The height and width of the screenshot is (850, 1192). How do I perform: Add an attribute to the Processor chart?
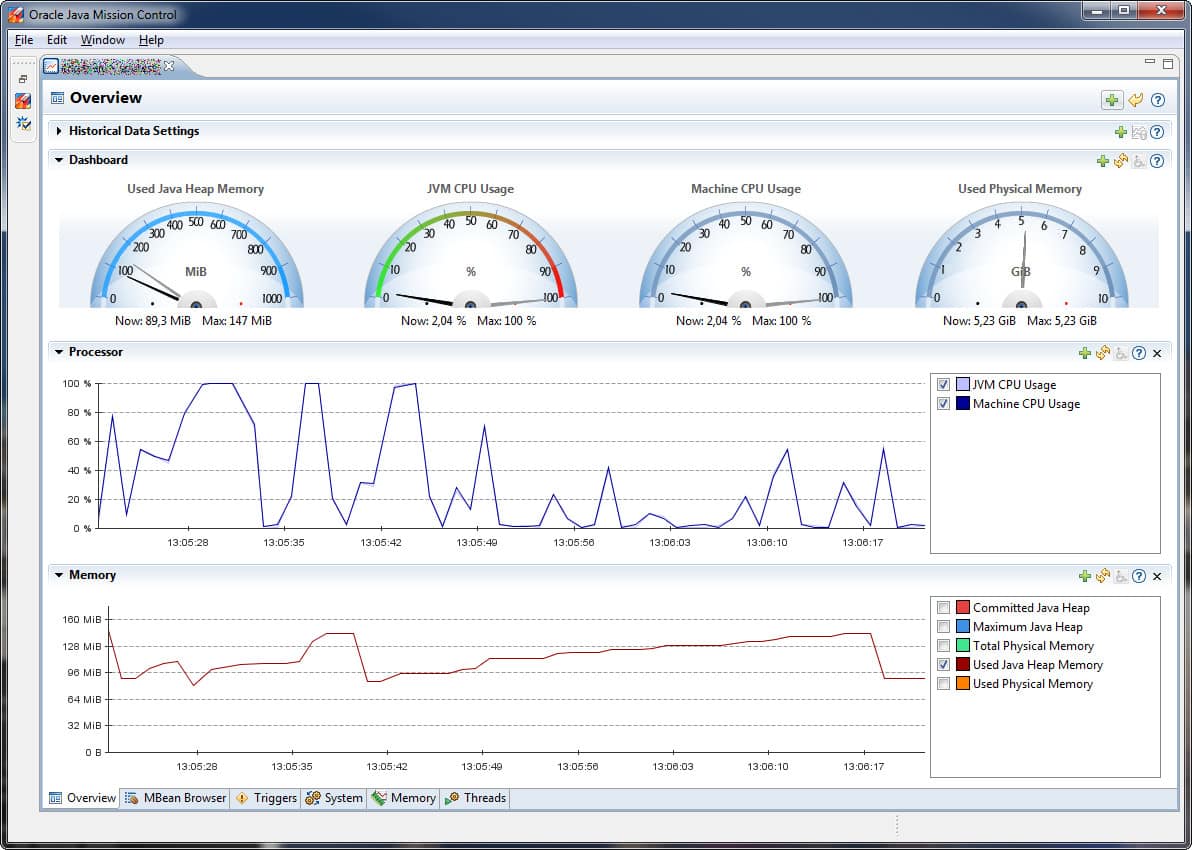[1084, 353]
